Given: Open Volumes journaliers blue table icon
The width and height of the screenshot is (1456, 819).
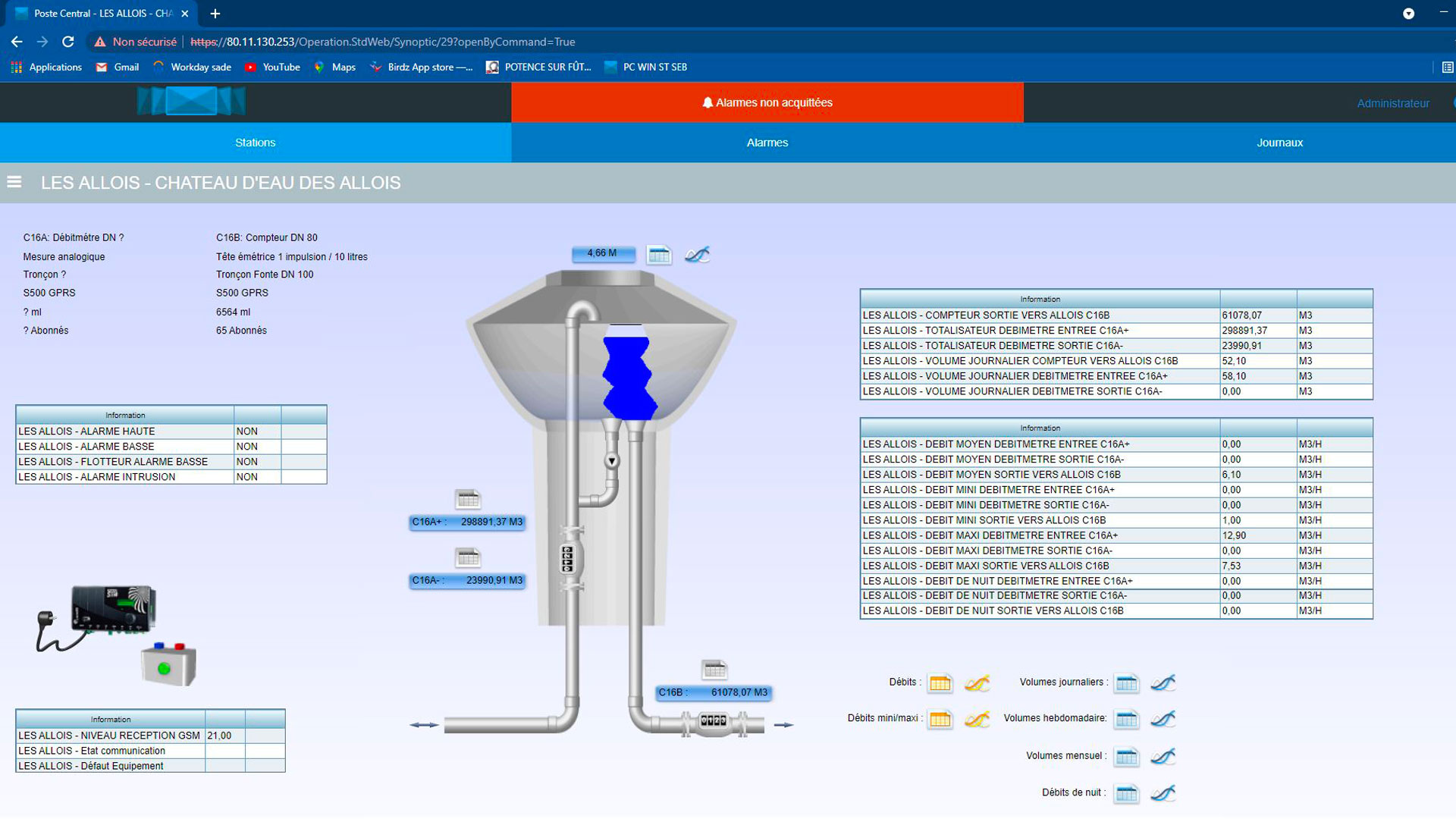Looking at the screenshot, I should tap(1126, 683).
